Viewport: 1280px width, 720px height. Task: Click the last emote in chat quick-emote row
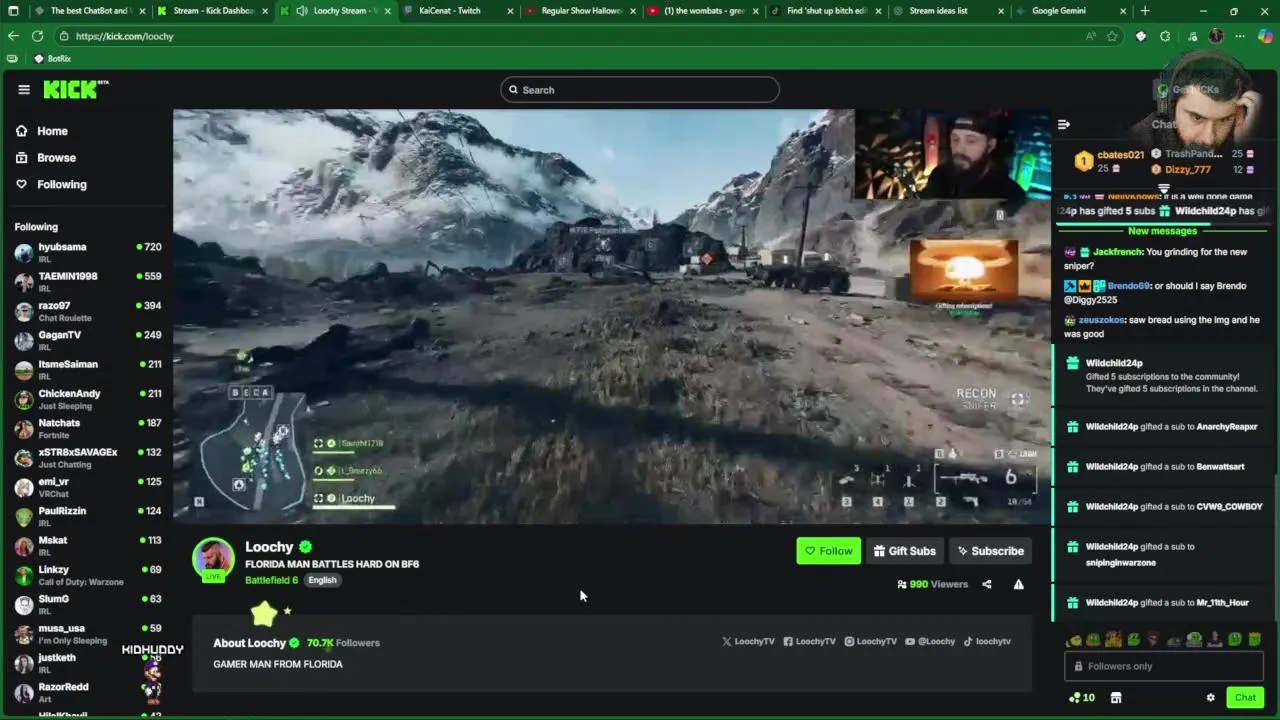click(x=1255, y=640)
